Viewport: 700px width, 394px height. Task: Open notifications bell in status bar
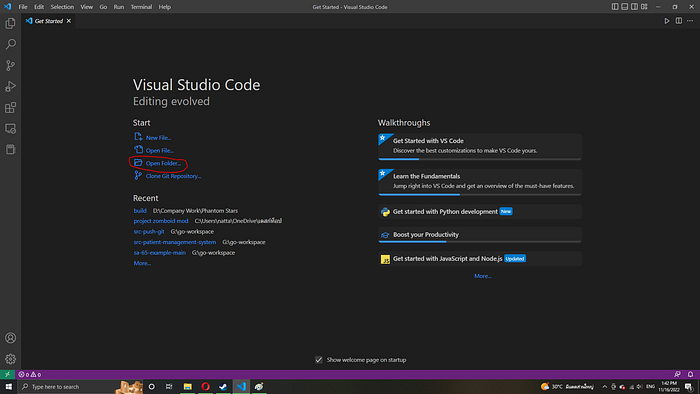(690, 374)
